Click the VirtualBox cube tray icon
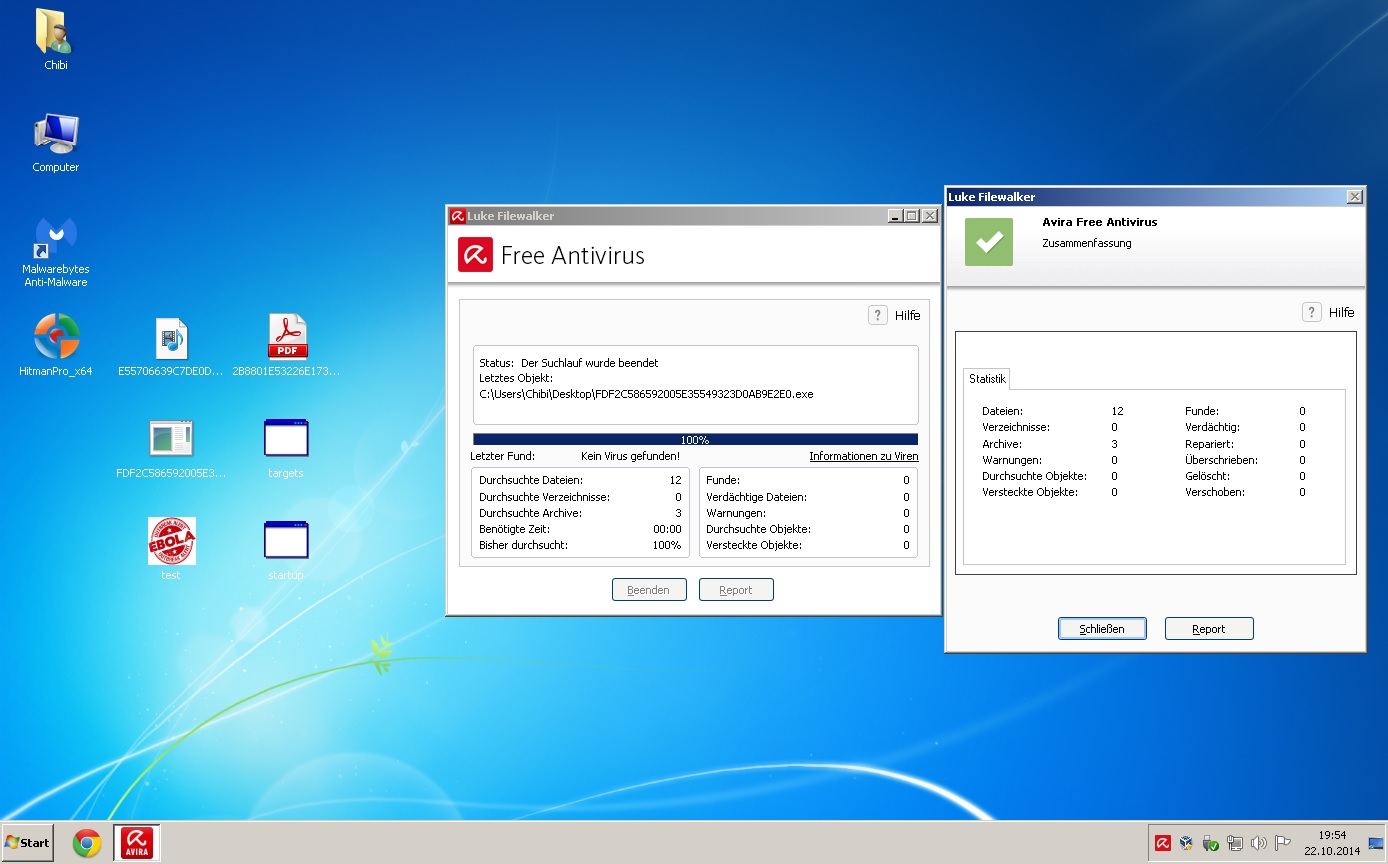Viewport: 1388px width, 864px height. 1187,843
